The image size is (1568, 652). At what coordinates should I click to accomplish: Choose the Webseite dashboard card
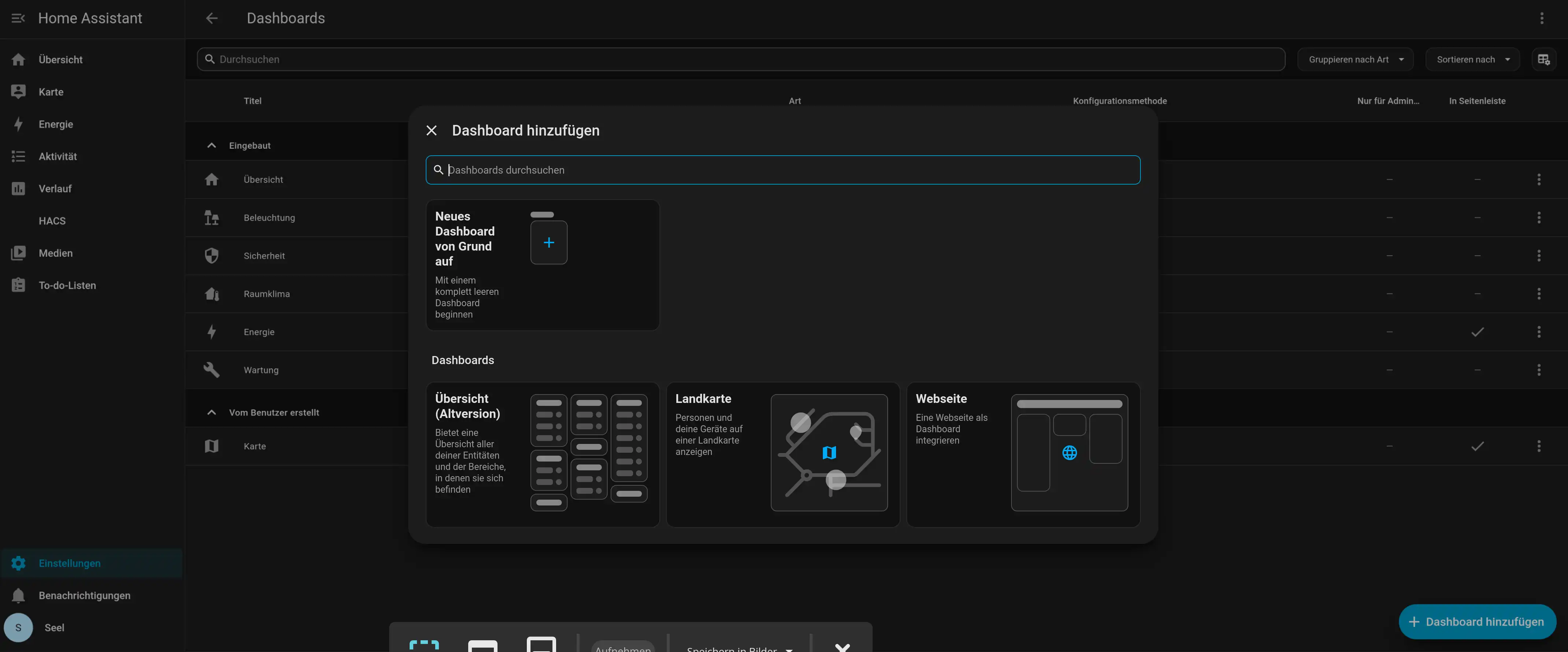pos(1023,454)
